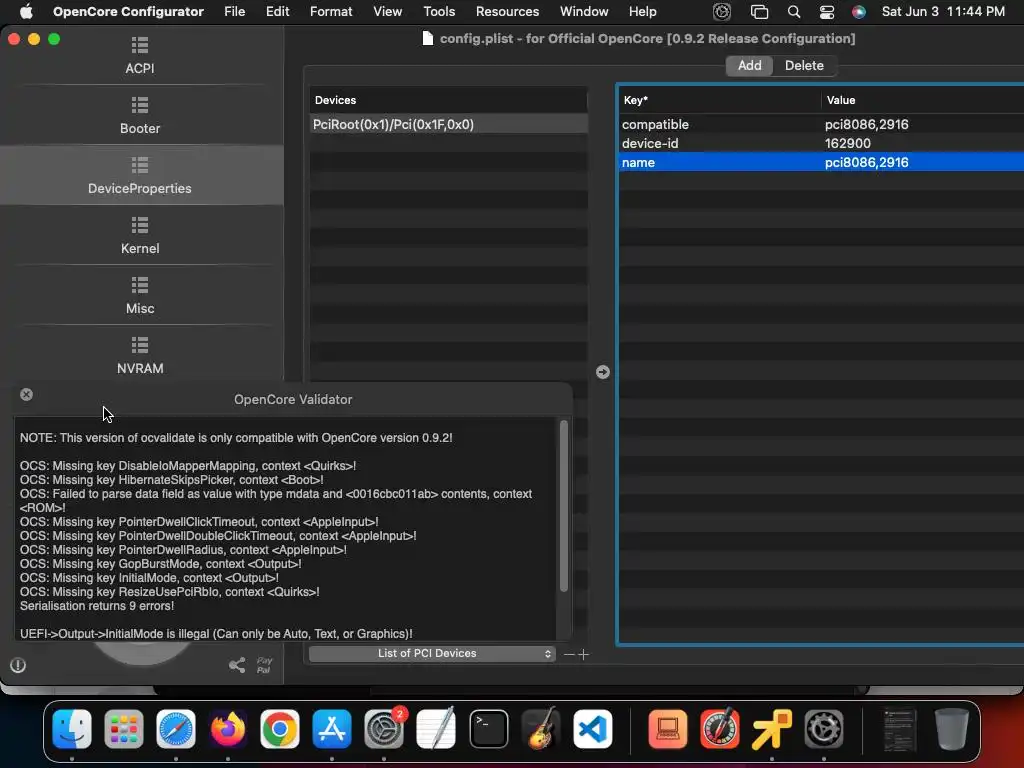The width and height of the screenshot is (1024, 768).
Task: Close the OpenCore Validator panel
Action: click(x=26, y=394)
